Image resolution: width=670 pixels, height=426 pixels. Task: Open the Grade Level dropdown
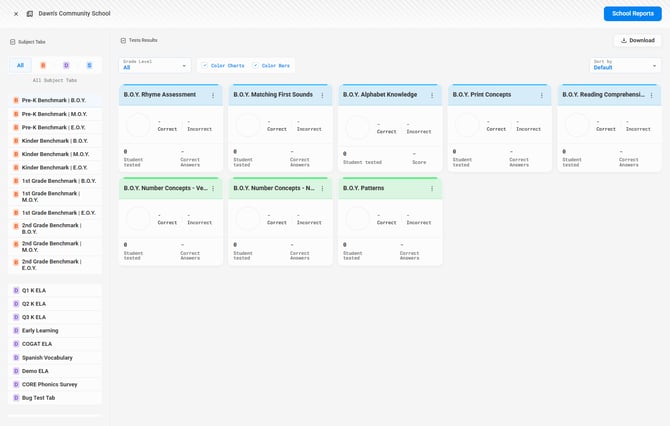pos(154,65)
